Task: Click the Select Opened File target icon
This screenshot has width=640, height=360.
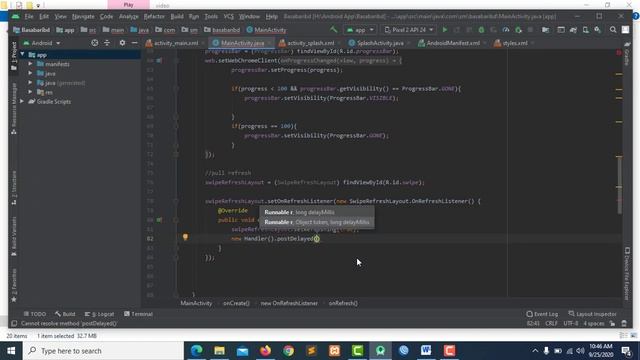Action: [95, 43]
